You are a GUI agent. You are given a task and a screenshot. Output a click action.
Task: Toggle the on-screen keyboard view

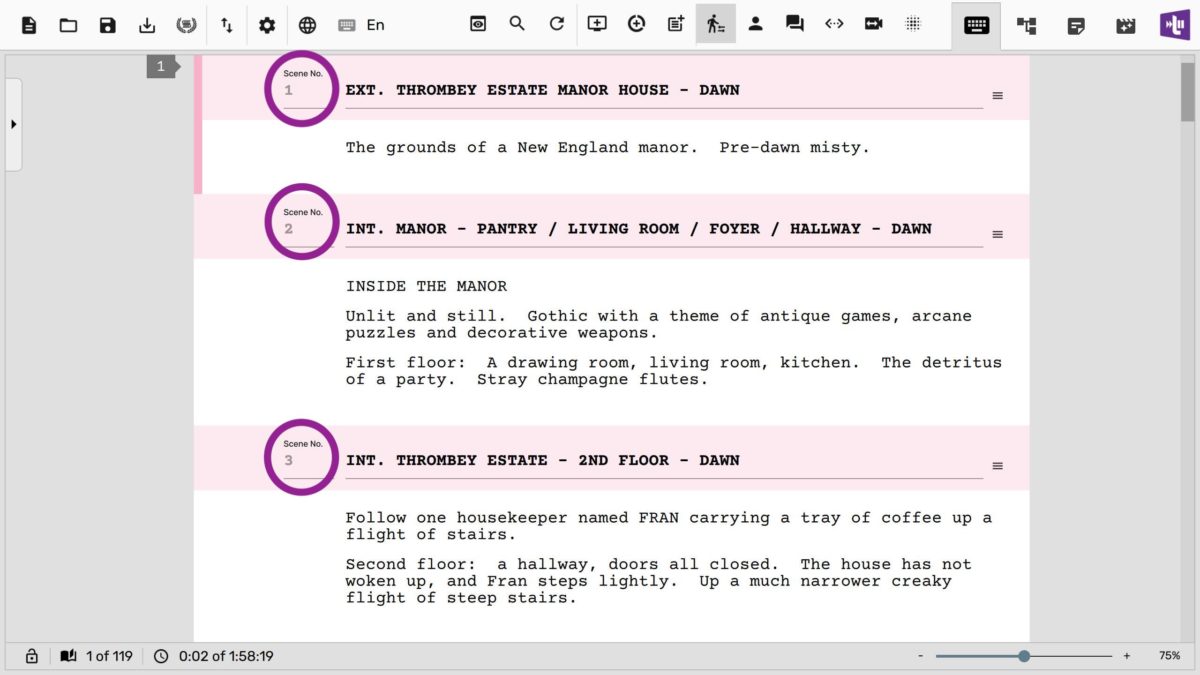click(975, 23)
